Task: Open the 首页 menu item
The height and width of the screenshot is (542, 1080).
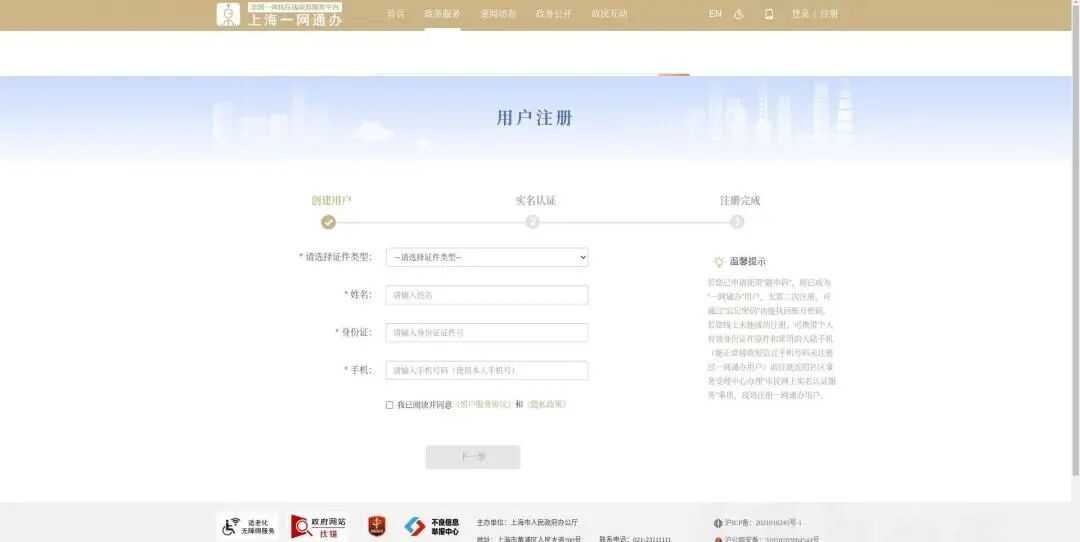Action: 396,14
